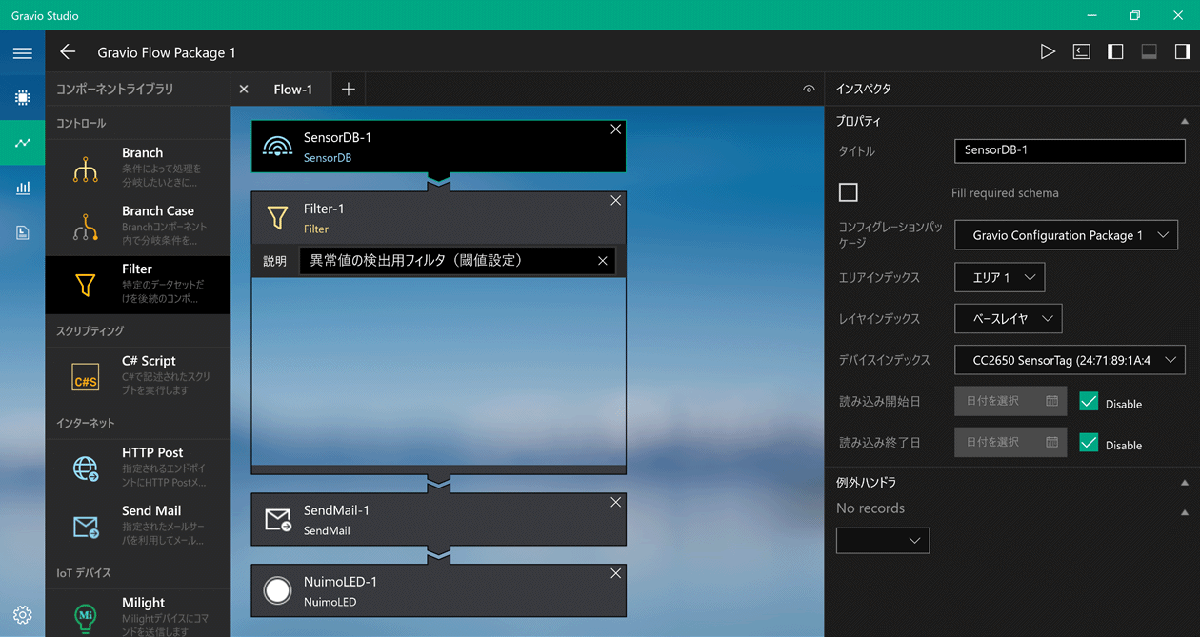This screenshot has height=637, width=1200.
Task: Open settings gear in sidebar
Action: pyautogui.click(x=22, y=614)
